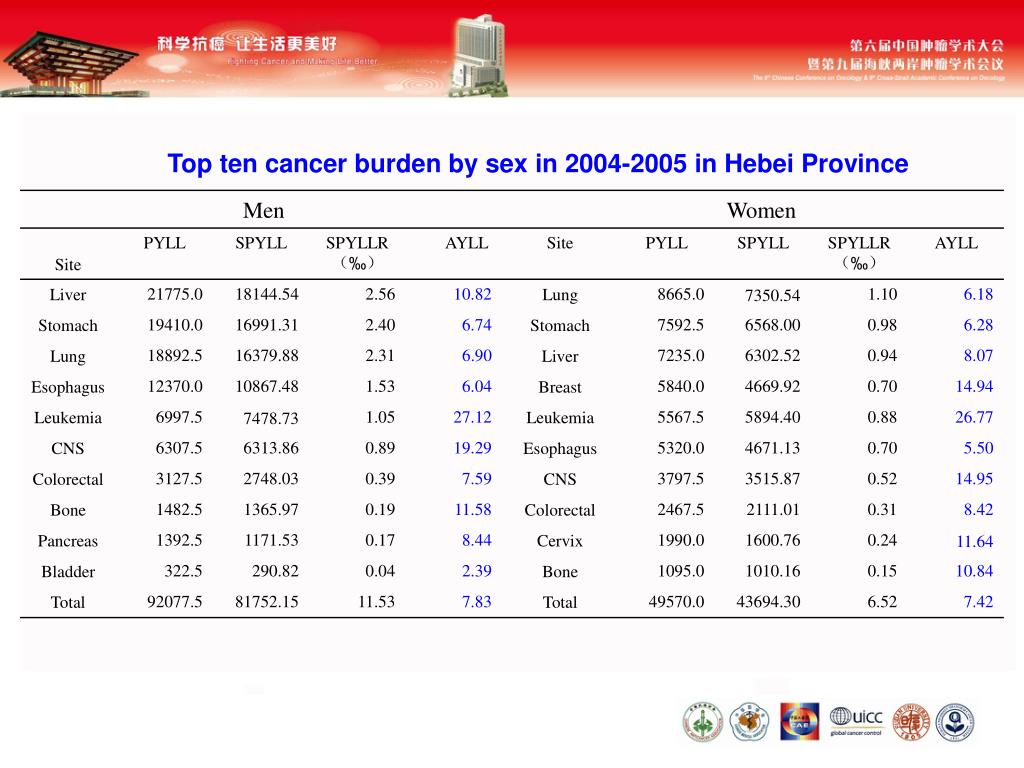Click the blue total AYLL 7.83

pos(476,601)
